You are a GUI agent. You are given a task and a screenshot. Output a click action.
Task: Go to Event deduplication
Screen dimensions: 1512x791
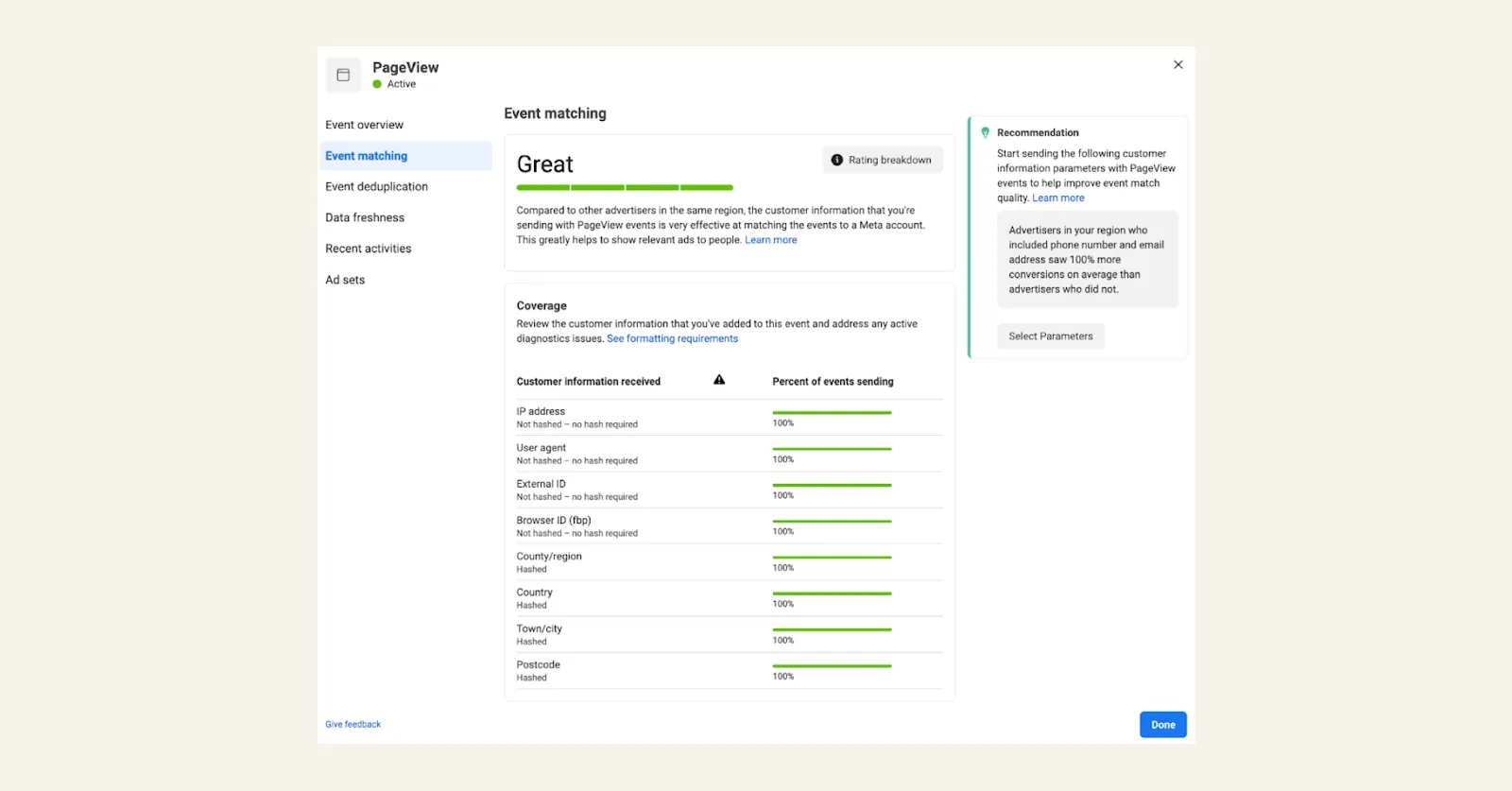point(376,187)
